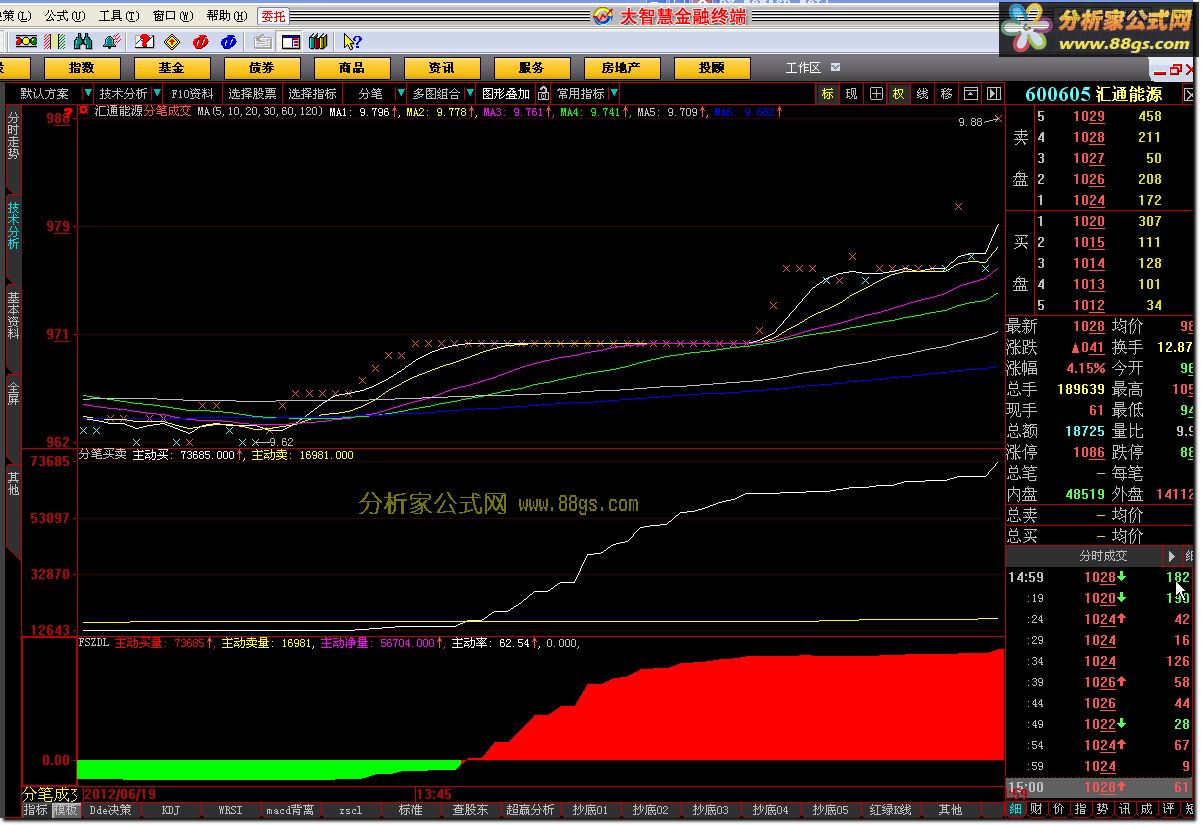
Task: Click the arrow icon next to 分时成交
Action: (1172, 555)
